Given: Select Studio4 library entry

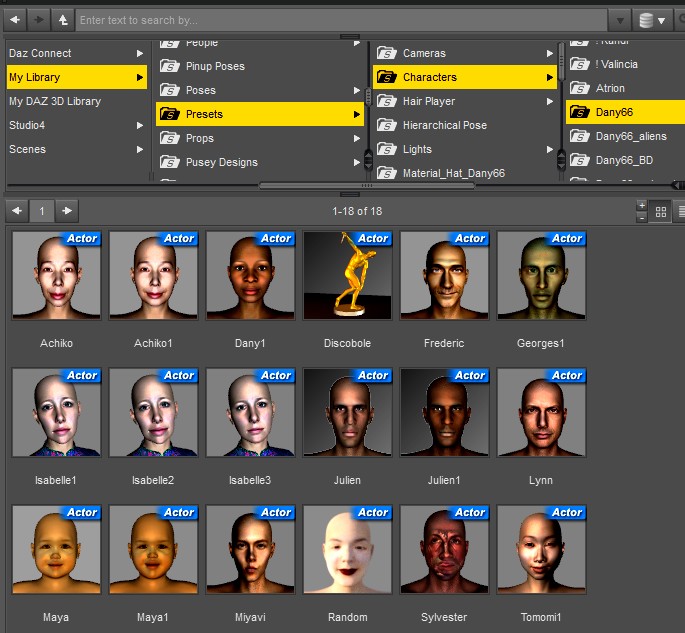Looking at the screenshot, I should (x=76, y=125).
